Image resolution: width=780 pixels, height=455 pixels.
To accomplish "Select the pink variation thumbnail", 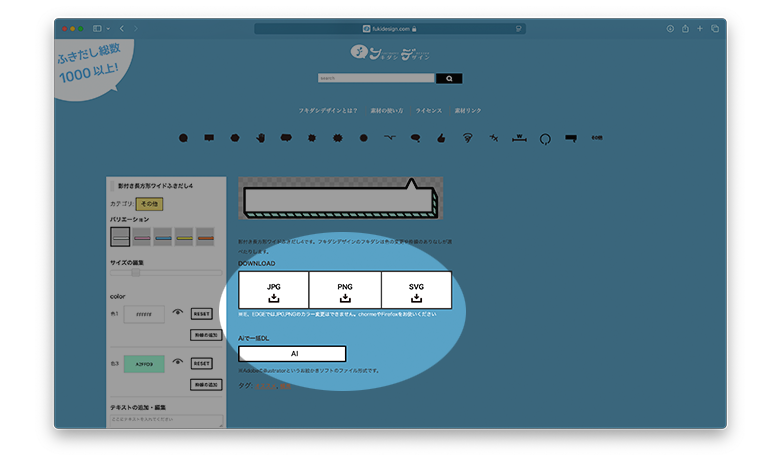I will click(x=142, y=237).
